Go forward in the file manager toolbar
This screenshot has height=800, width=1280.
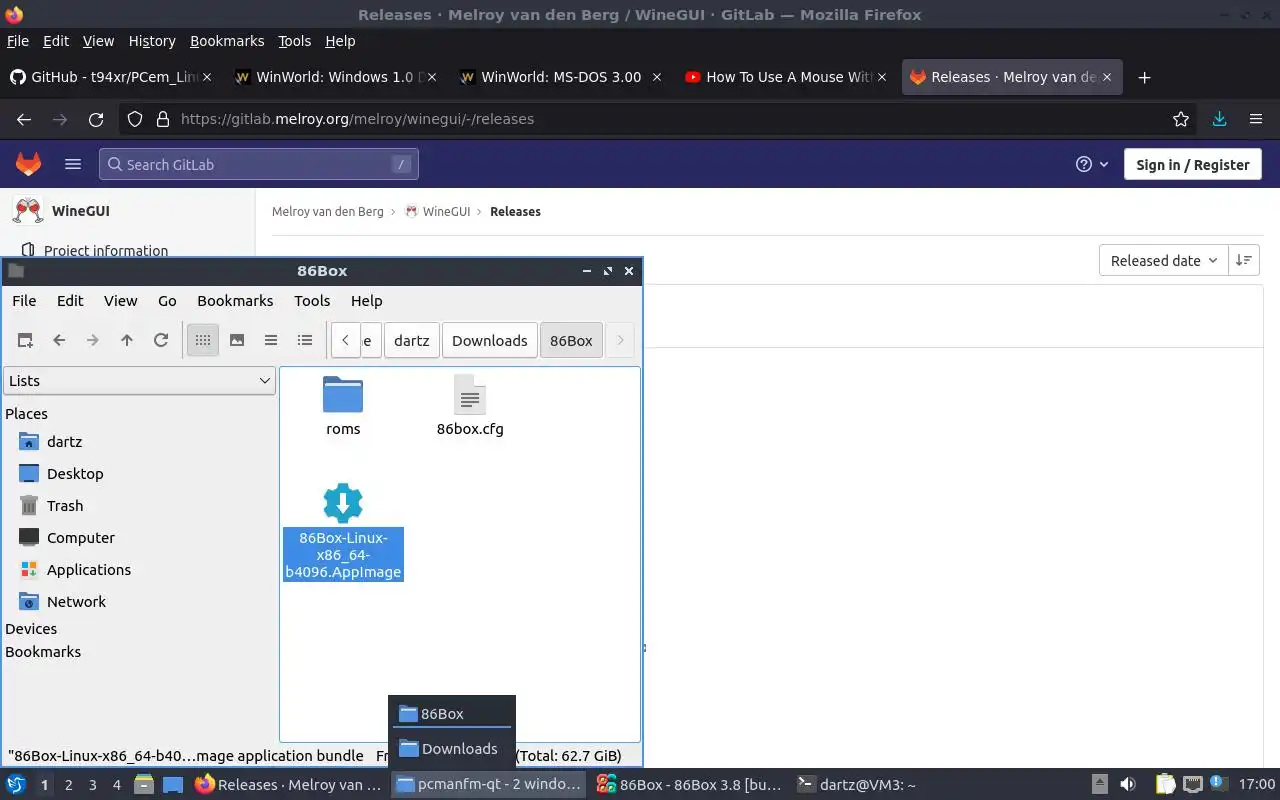pyautogui.click(x=93, y=340)
